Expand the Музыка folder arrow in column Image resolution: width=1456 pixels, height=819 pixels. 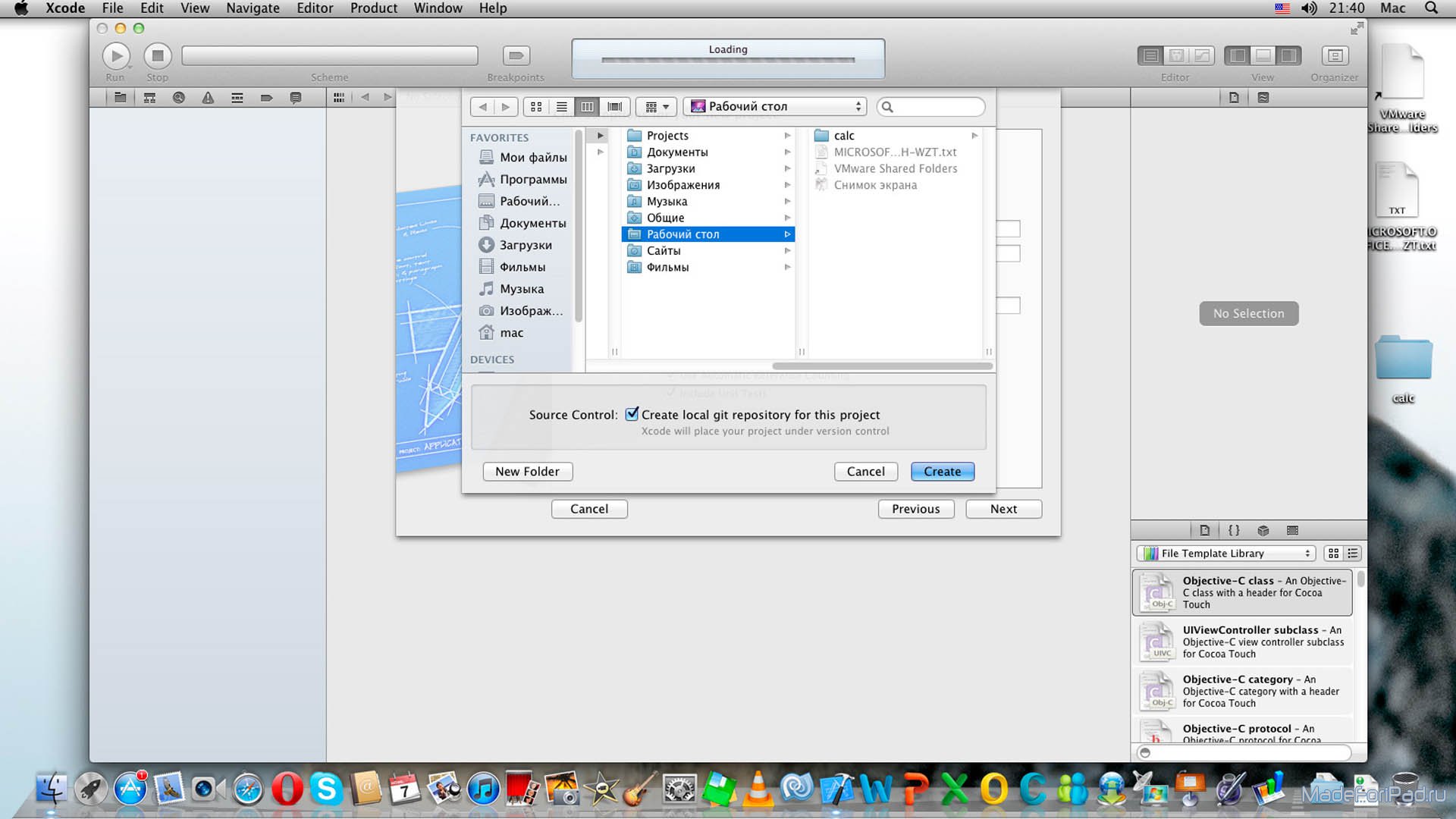(787, 202)
